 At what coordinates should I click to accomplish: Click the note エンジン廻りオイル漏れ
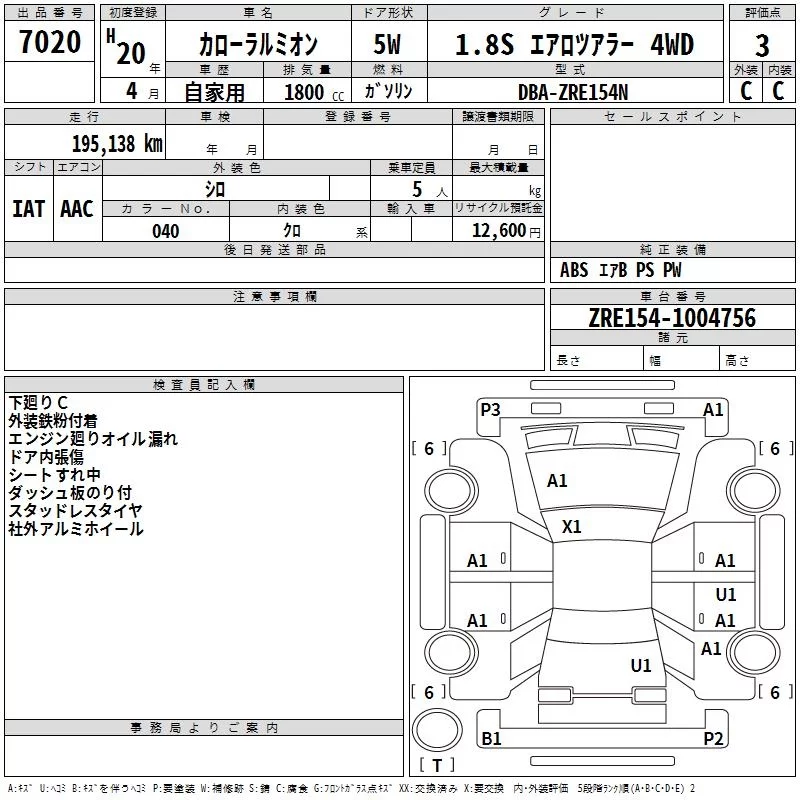93,439
